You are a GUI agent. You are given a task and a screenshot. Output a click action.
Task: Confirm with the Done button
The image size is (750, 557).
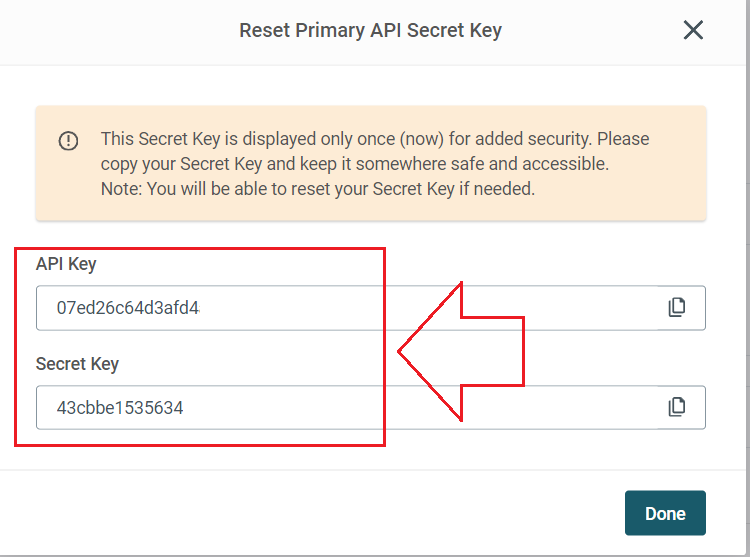click(x=665, y=513)
